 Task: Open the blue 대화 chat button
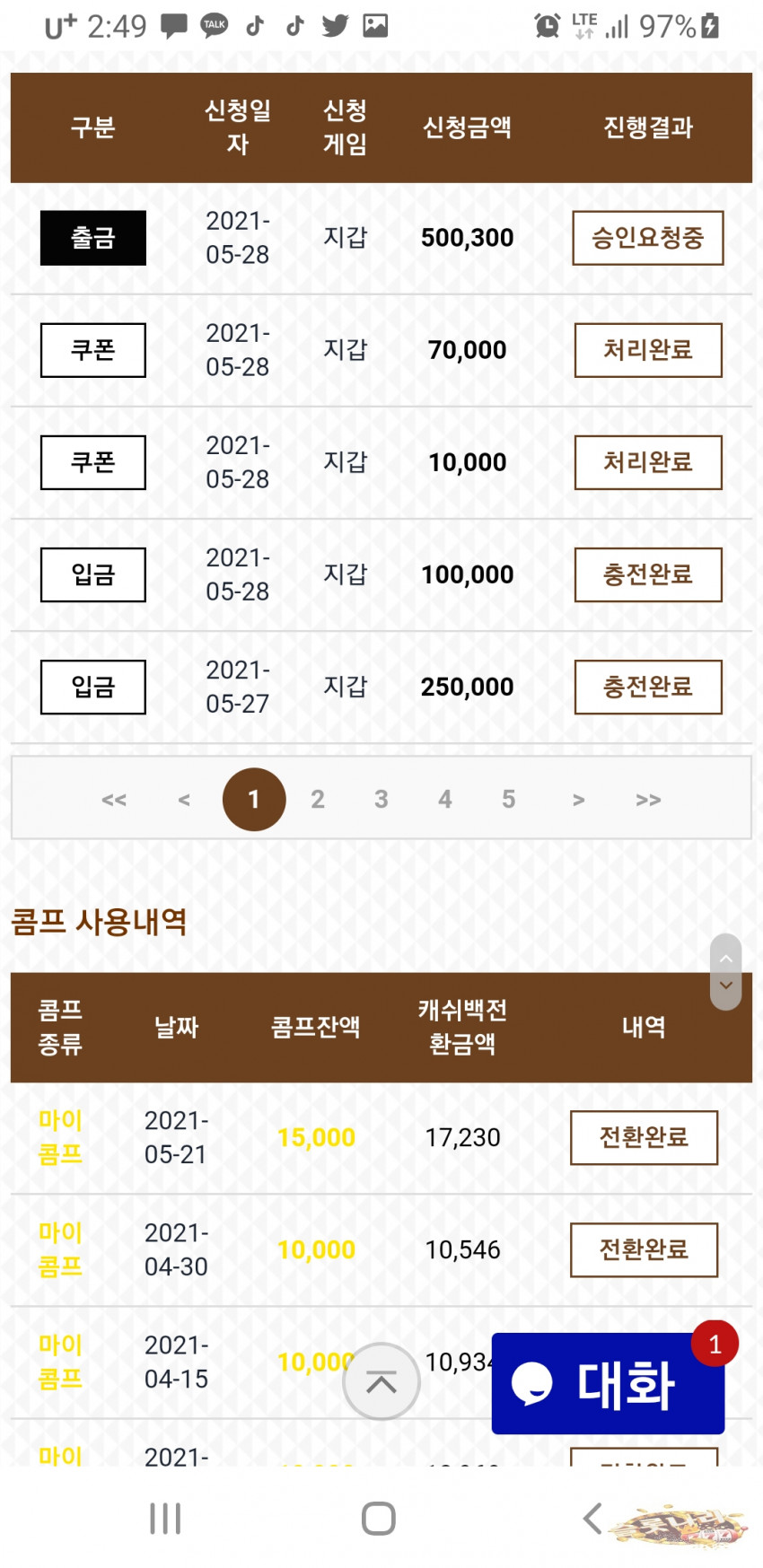coord(608,1383)
